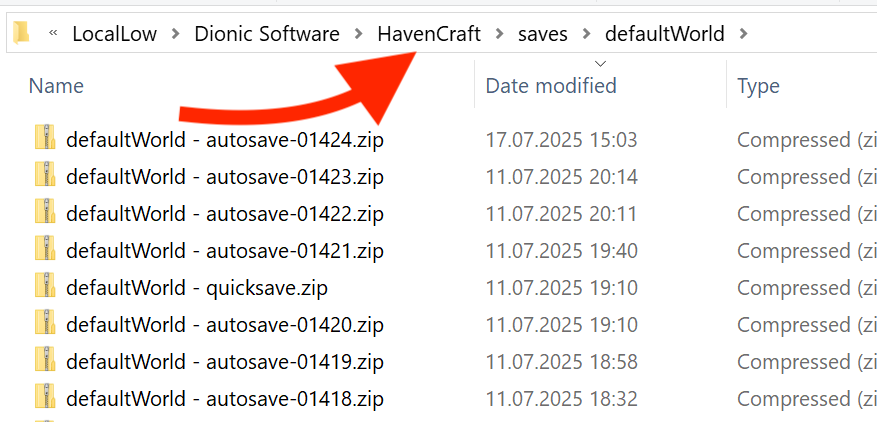Screen dimensions: 877x422
Task: Select the quicksave.zip file icon
Action: [45, 285]
